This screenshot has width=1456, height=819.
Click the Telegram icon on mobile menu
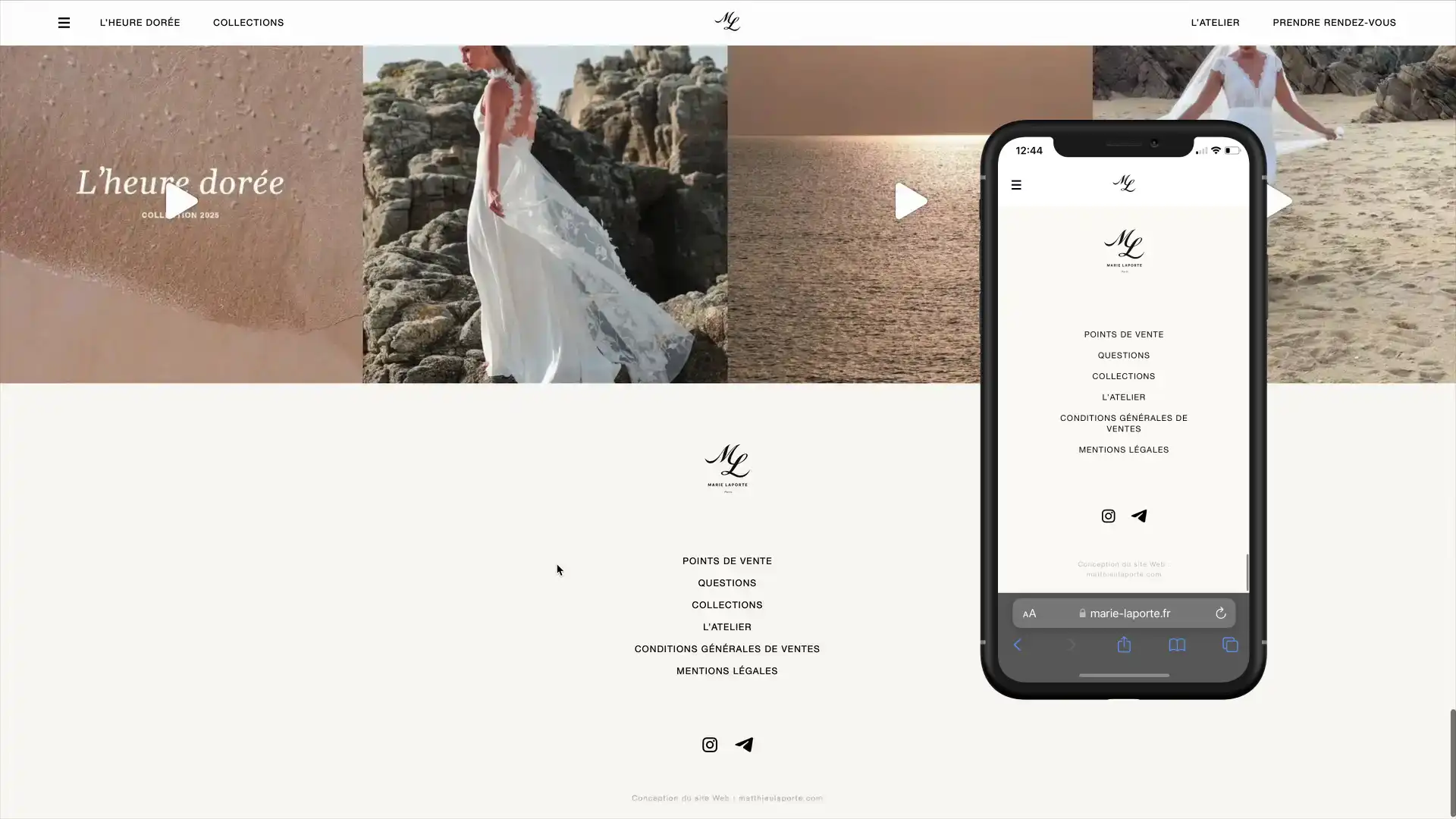(x=1139, y=516)
